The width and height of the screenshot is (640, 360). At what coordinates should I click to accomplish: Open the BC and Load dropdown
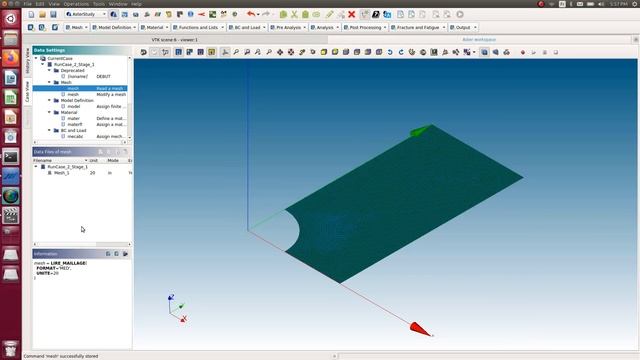247,27
